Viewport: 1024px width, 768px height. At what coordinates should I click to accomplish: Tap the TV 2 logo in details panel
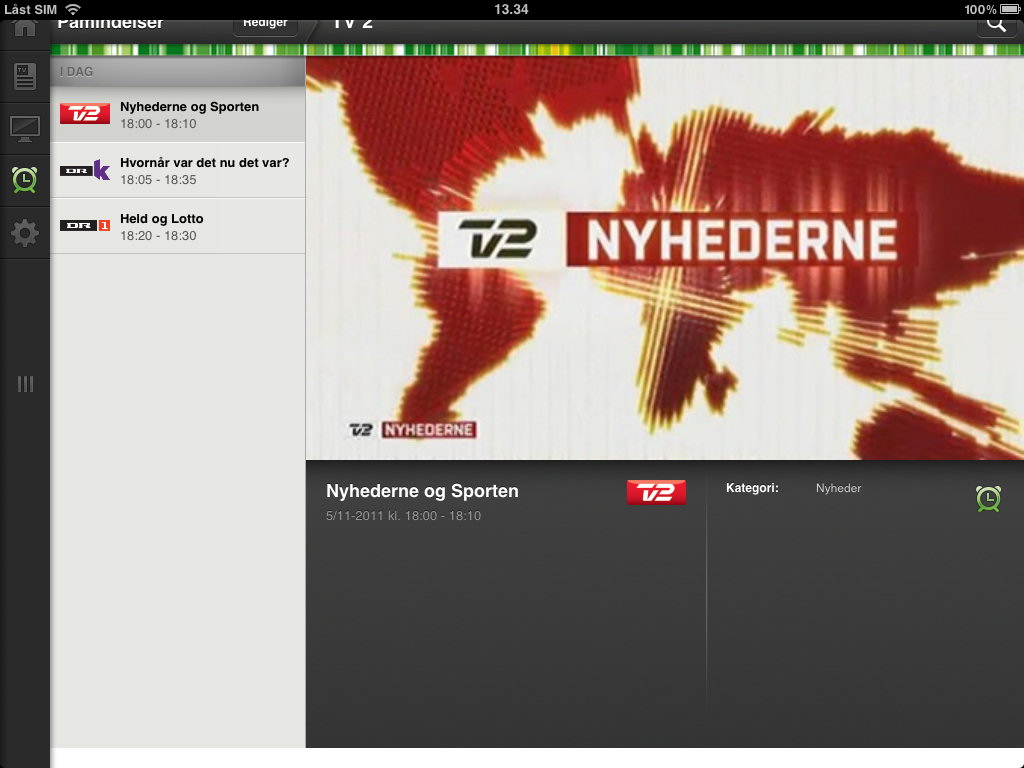(656, 492)
